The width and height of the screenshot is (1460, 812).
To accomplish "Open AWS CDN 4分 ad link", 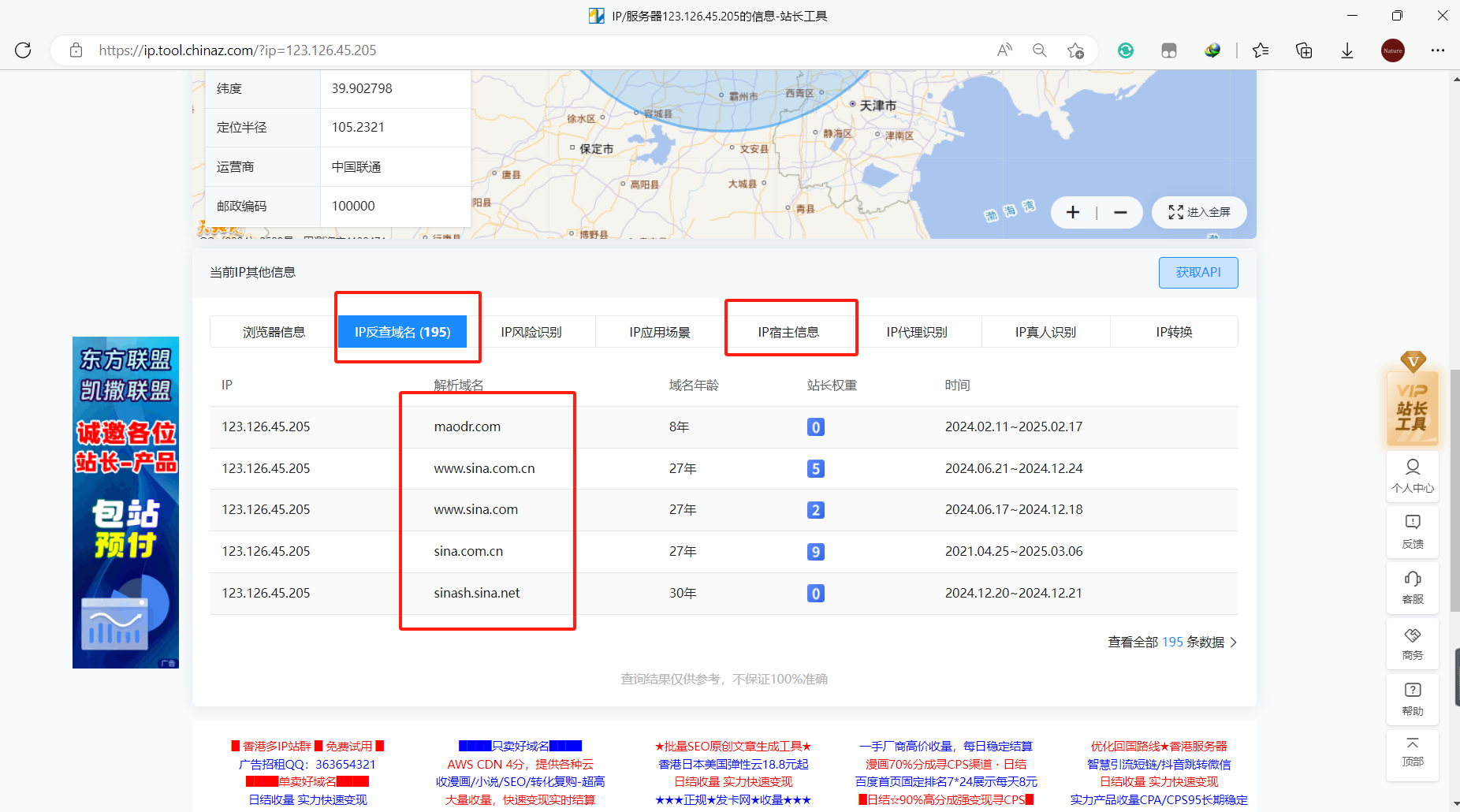I will click(x=520, y=764).
